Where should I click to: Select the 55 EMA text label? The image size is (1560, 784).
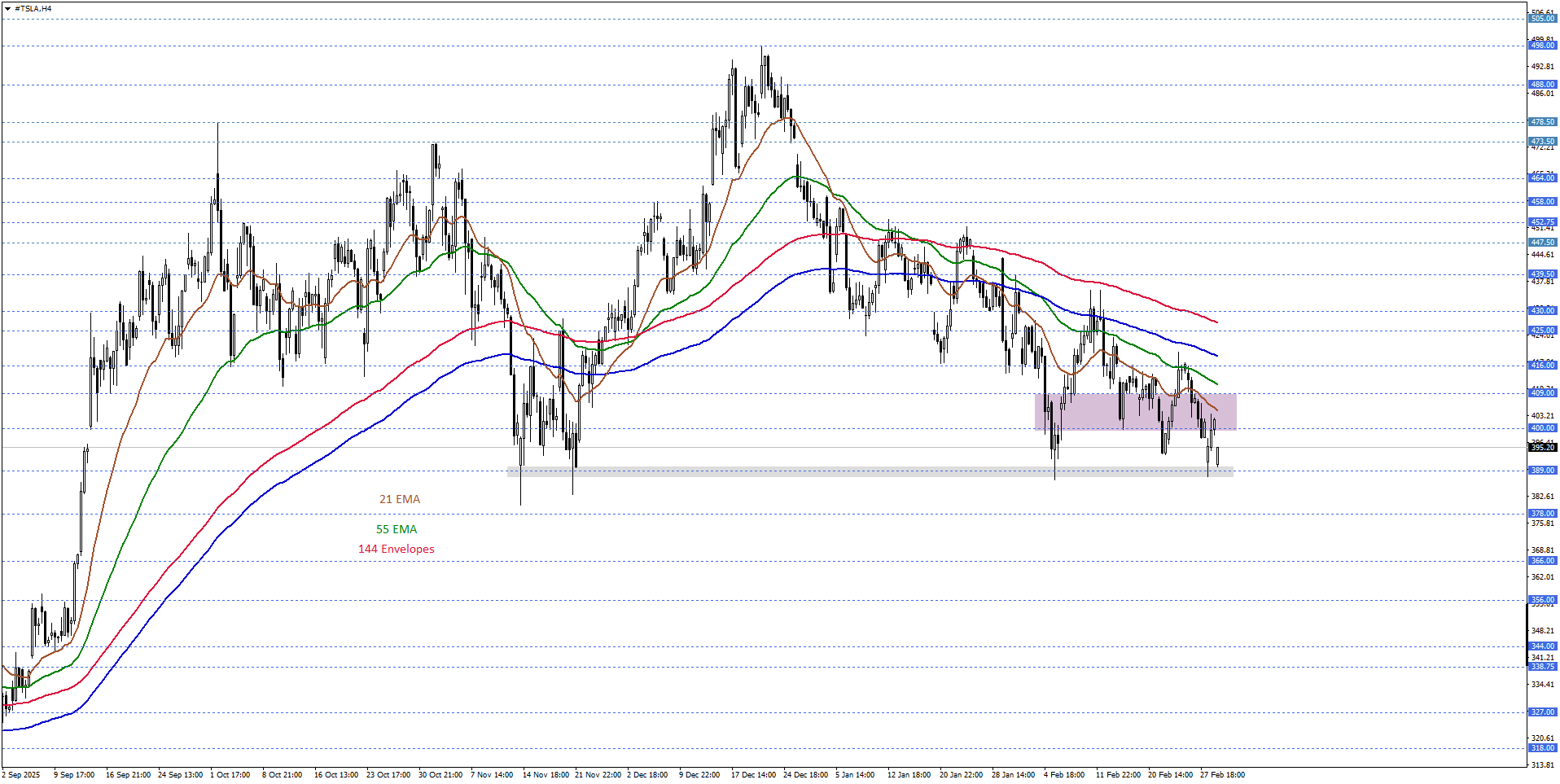coord(396,529)
